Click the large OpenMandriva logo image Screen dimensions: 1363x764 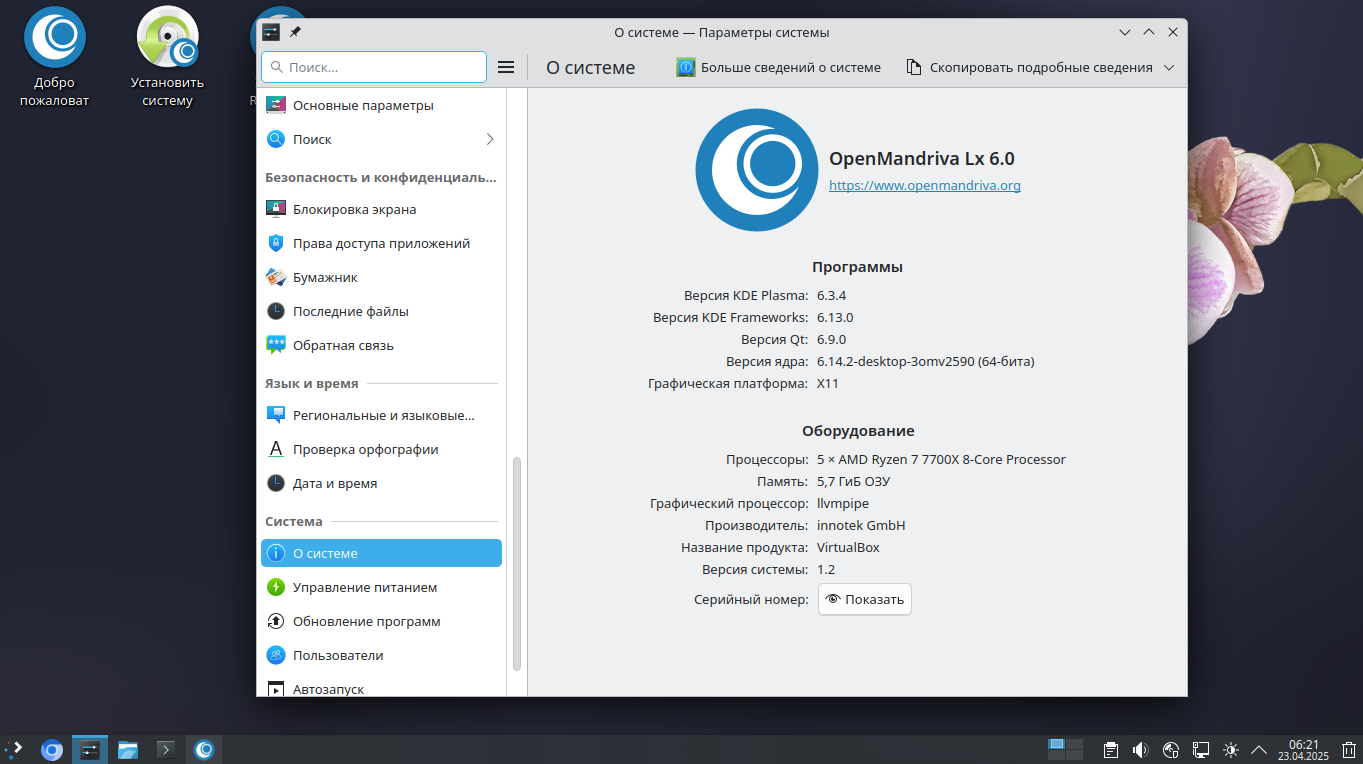tap(757, 169)
